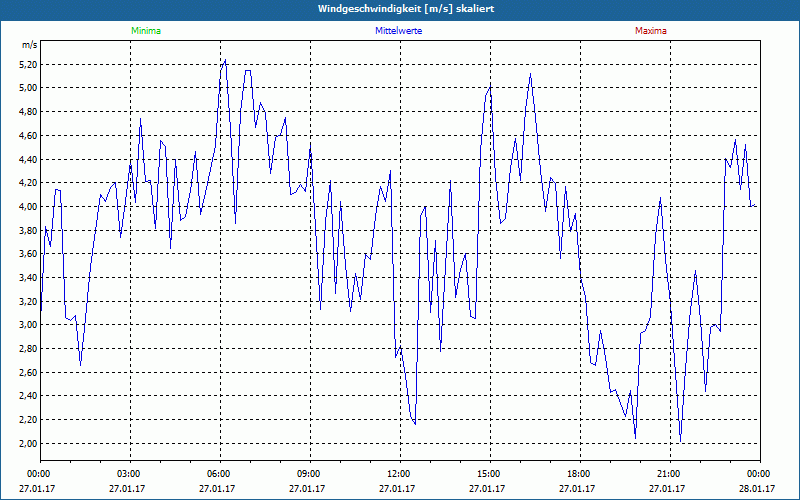Screen dimensions: 800x500
Task: Click the 4,40 y-axis value
Action: [30, 159]
